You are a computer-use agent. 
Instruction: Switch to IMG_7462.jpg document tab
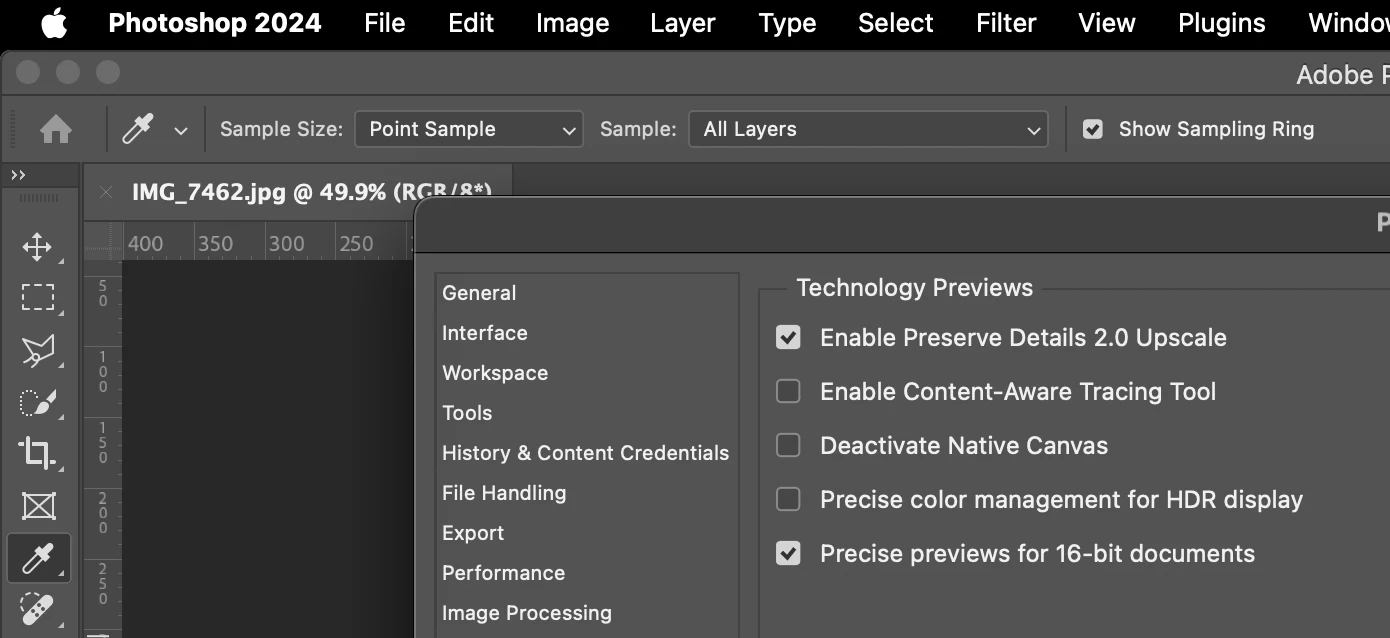tap(300, 192)
